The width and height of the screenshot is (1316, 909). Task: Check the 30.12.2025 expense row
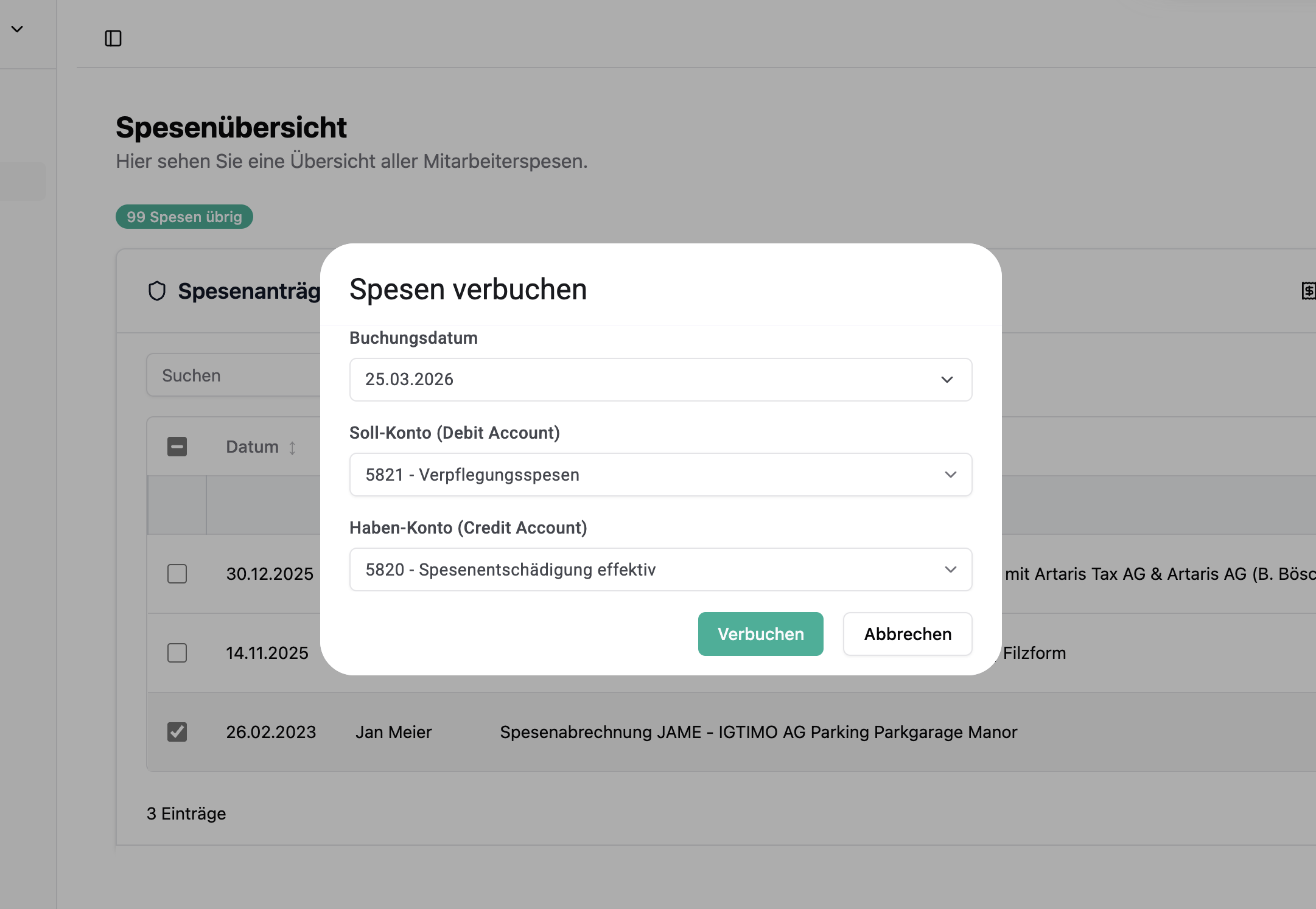tap(177, 574)
